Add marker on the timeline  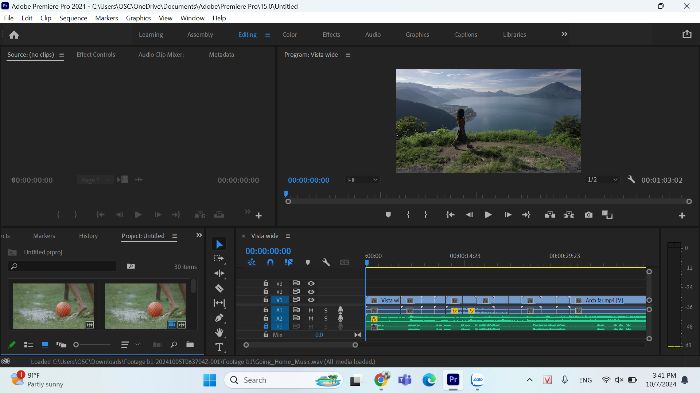[x=308, y=262]
